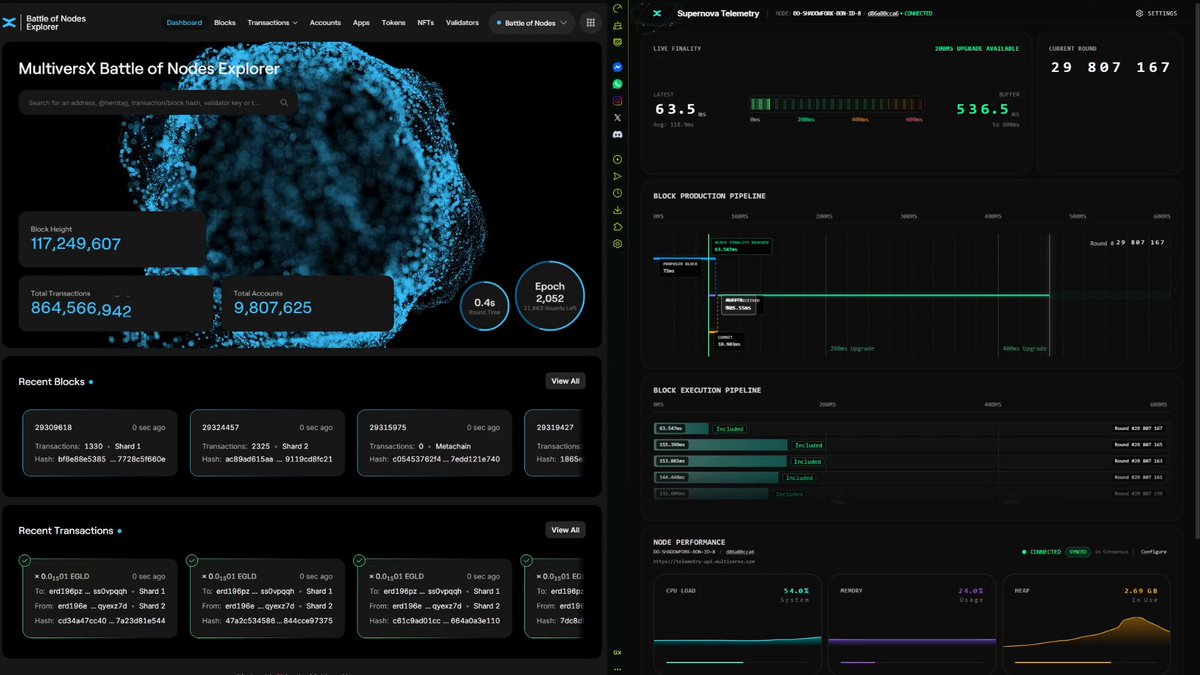The height and width of the screenshot is (675, 1200).
Task: Open the Apps page
Action: [361, 22]
